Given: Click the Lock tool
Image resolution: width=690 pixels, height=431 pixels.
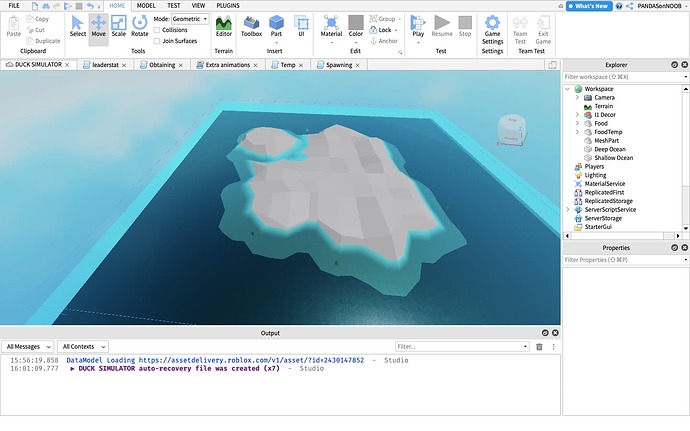Looking at the screenshot, I should [382, 30].
